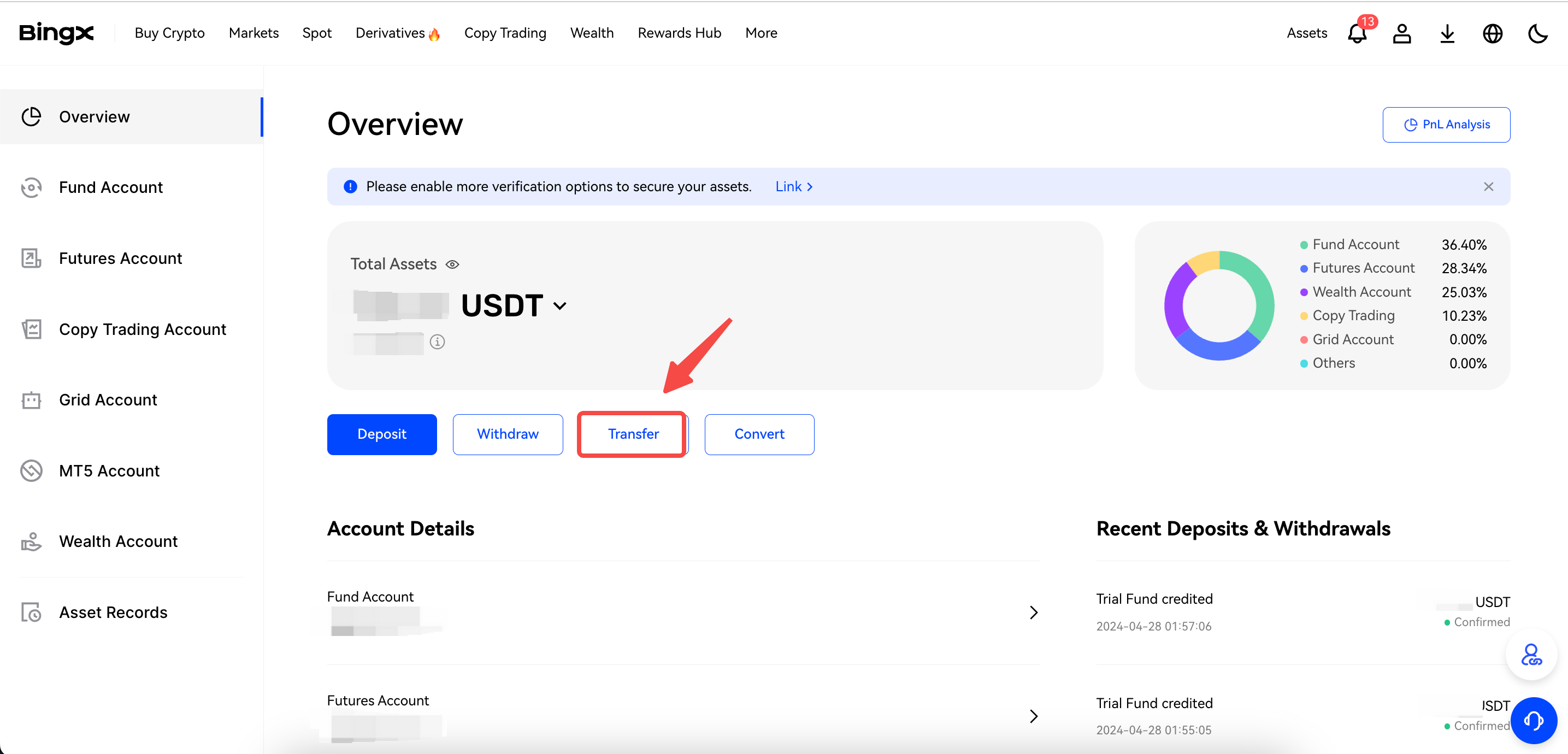Click the info icon below total assets
This screenshot has height=754, width=1568.
[x=437, y=342]
